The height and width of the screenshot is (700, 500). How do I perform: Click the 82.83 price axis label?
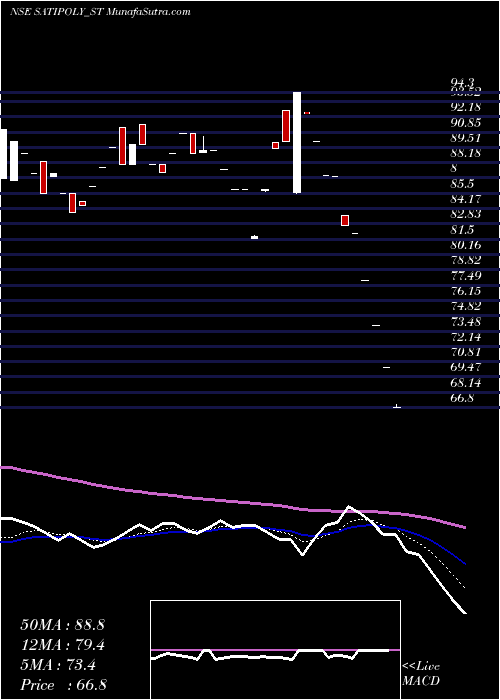point(466,214)
